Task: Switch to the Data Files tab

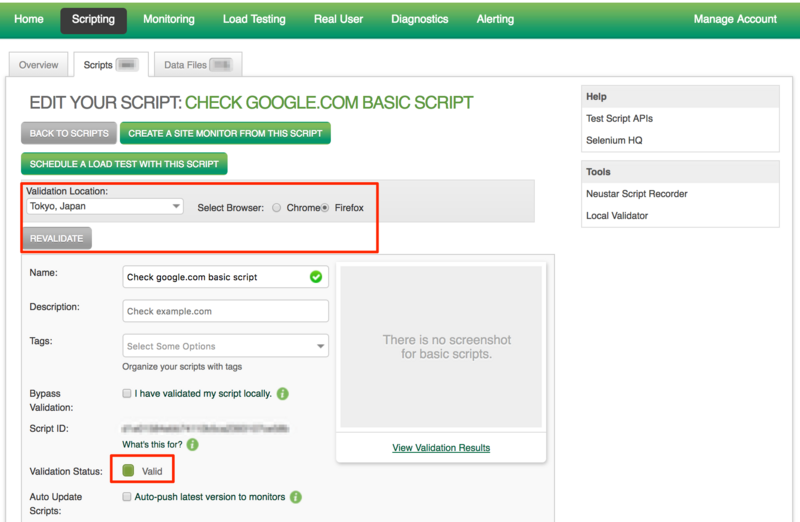Action: [x=198, y=65]
